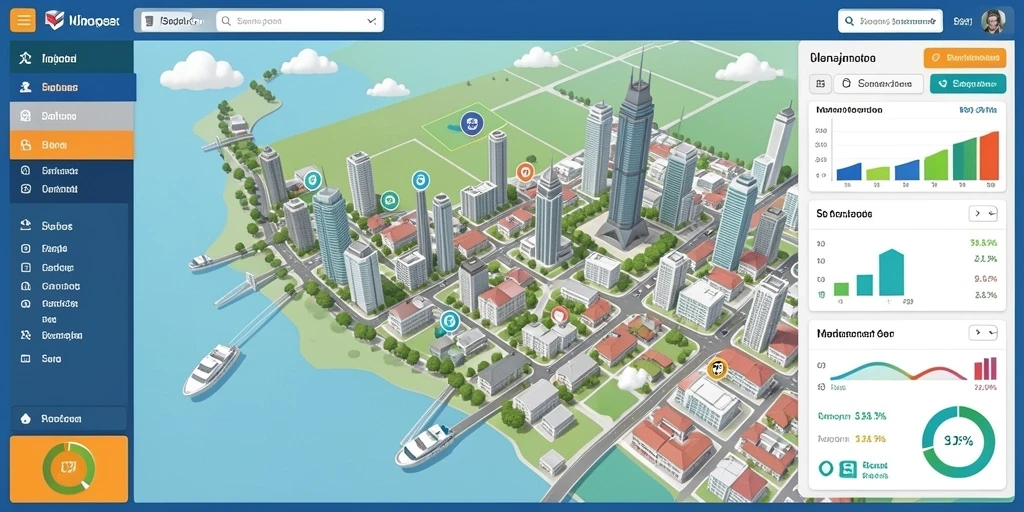This screenshot has width=1024, height=512.
Task: Open the orange hamburger menu button
Action: click(23, 20)
